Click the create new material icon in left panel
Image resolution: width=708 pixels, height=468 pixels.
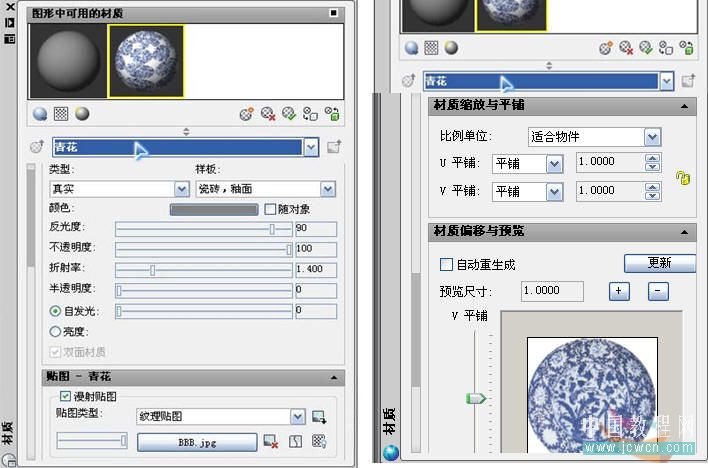(246, 114)
